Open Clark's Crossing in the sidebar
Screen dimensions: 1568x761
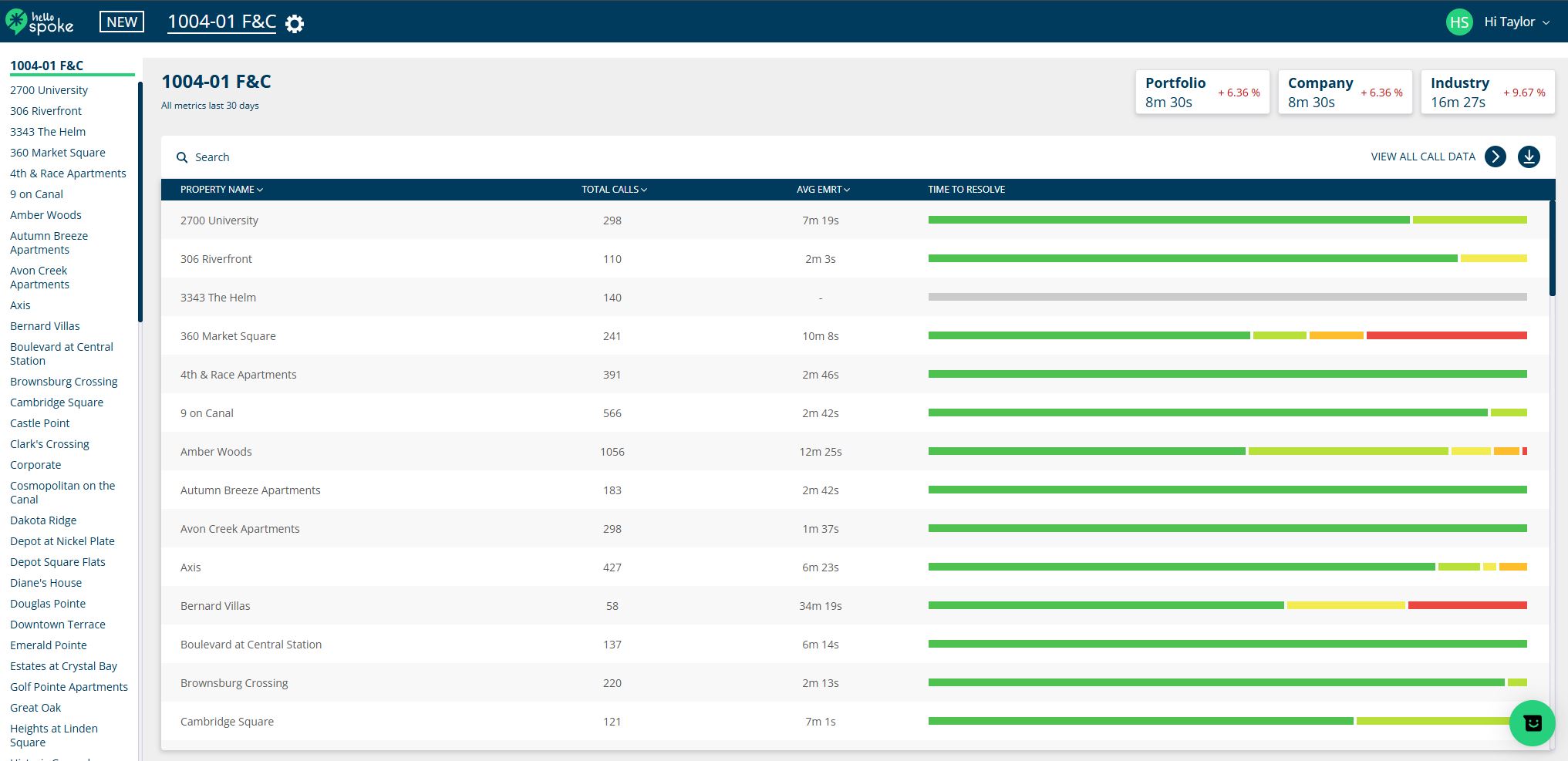[x=49, y=444]
